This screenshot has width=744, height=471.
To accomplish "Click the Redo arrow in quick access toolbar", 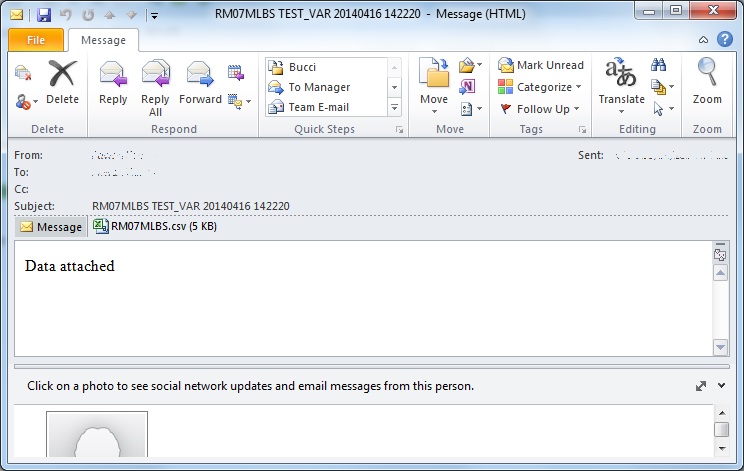I will coord(88,15).
